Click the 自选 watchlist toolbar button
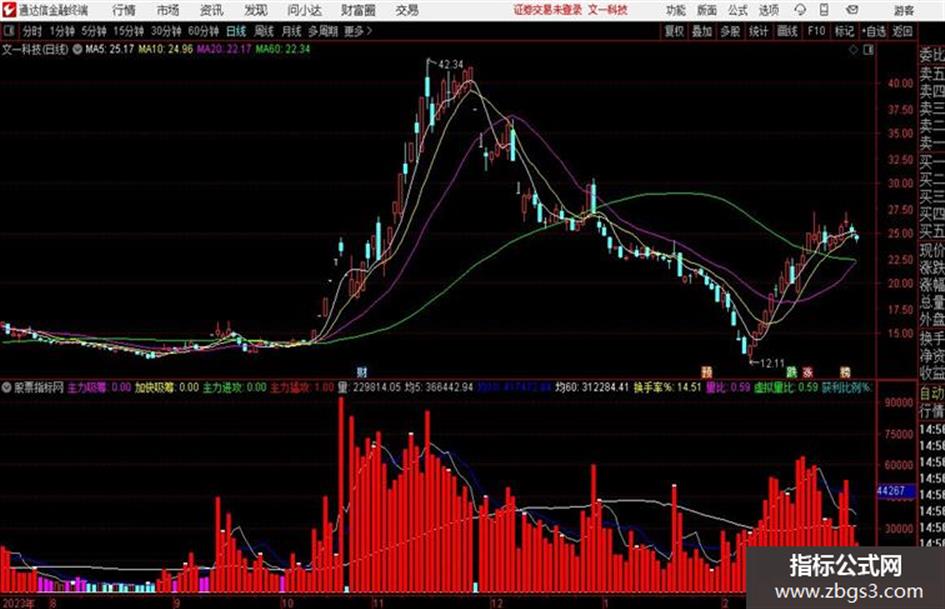The height and width of the screenshot is (609, 945). tap(873, 31)
